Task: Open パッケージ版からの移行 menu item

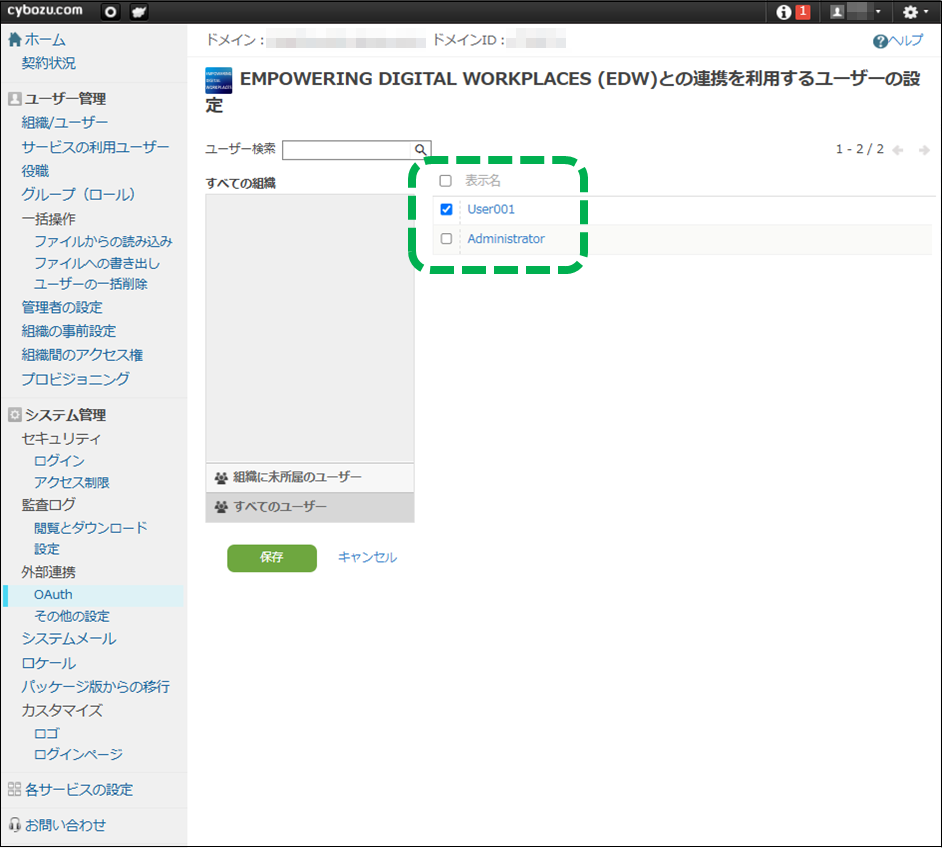Action: (96, 687)
